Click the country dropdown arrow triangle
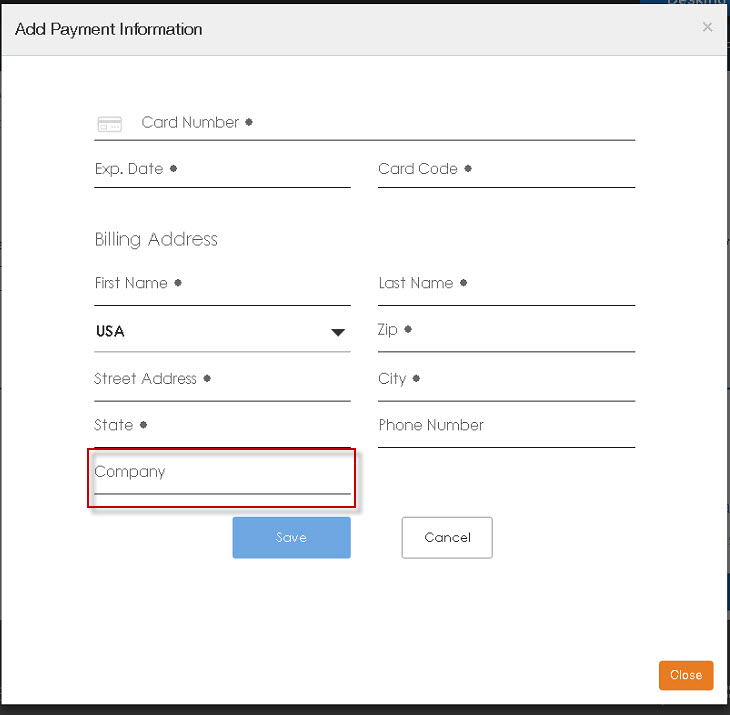The height and width of the screenshot is (715, 730). (338, 332)
